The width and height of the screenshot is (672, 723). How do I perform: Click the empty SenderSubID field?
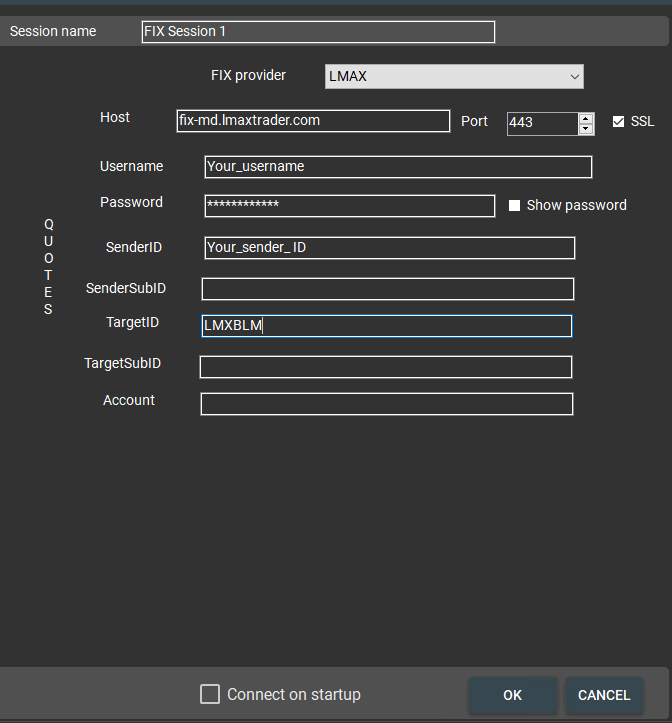click(387, 289)
